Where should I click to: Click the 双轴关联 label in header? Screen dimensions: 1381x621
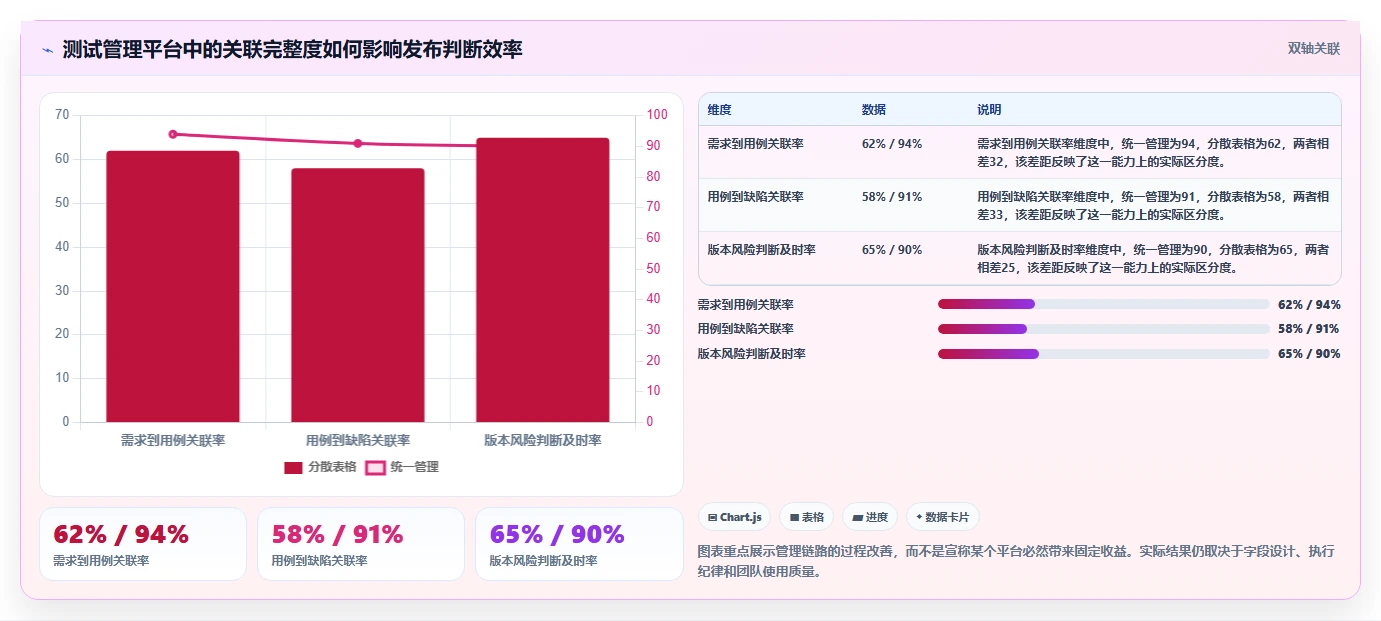point(1313,48)
